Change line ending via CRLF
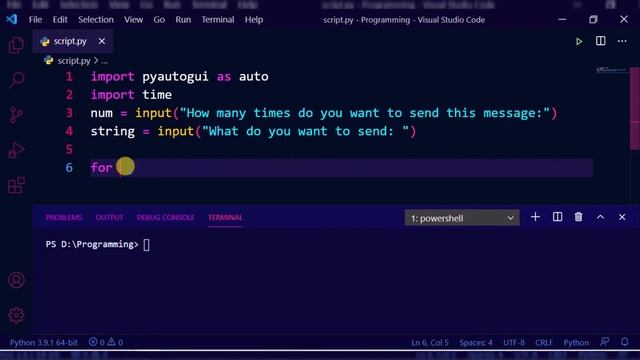Viewport: 640px width, 360px height. (x=544, y=342)
